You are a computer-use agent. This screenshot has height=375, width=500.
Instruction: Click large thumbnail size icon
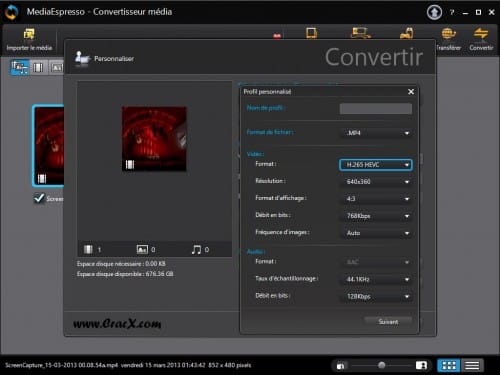(x=421, y=365)
